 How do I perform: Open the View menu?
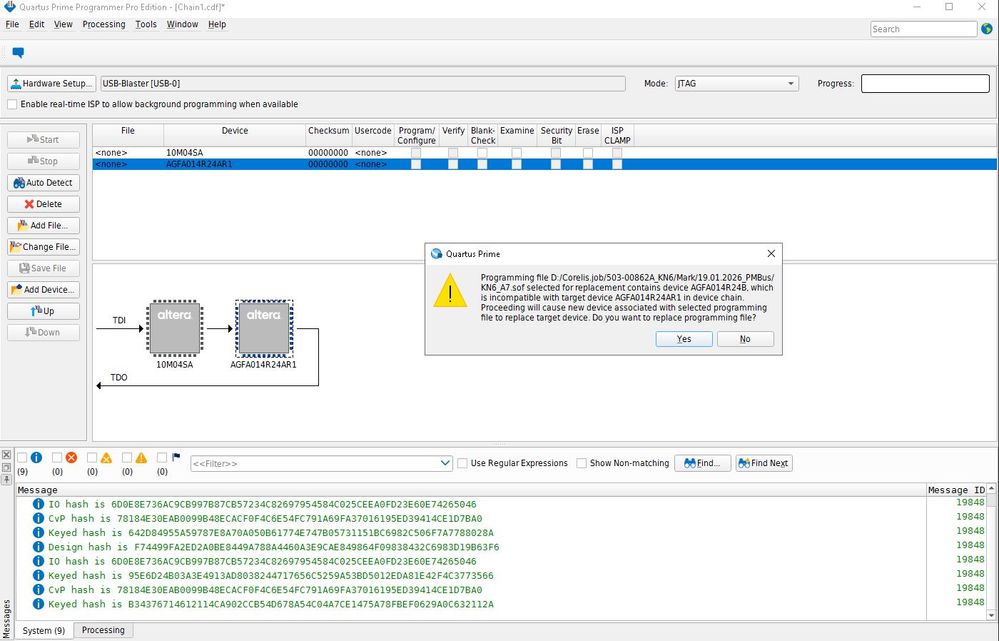tap(63, 24)
